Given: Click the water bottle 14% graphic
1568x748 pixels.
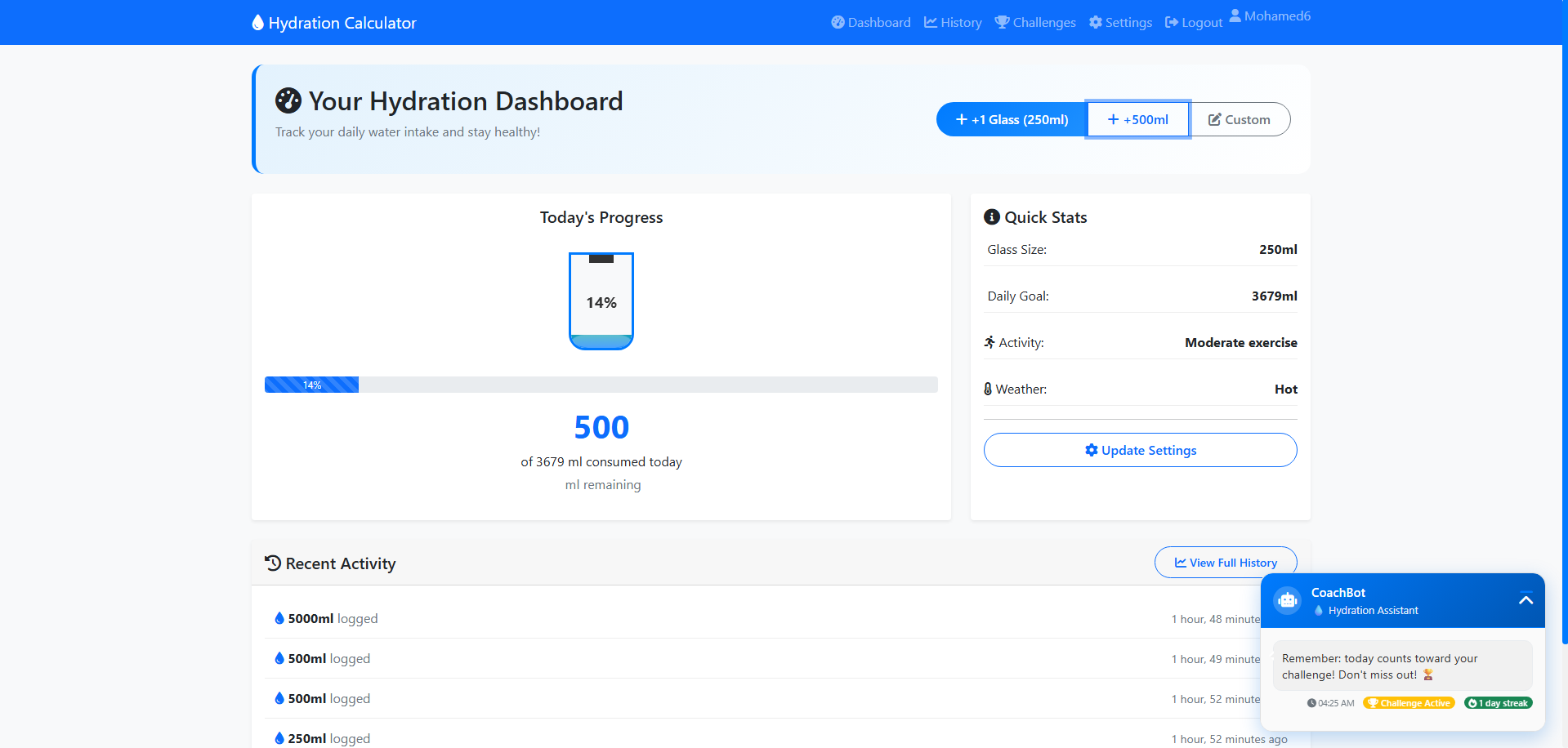Looking at the screenshot, I should 601,301.
